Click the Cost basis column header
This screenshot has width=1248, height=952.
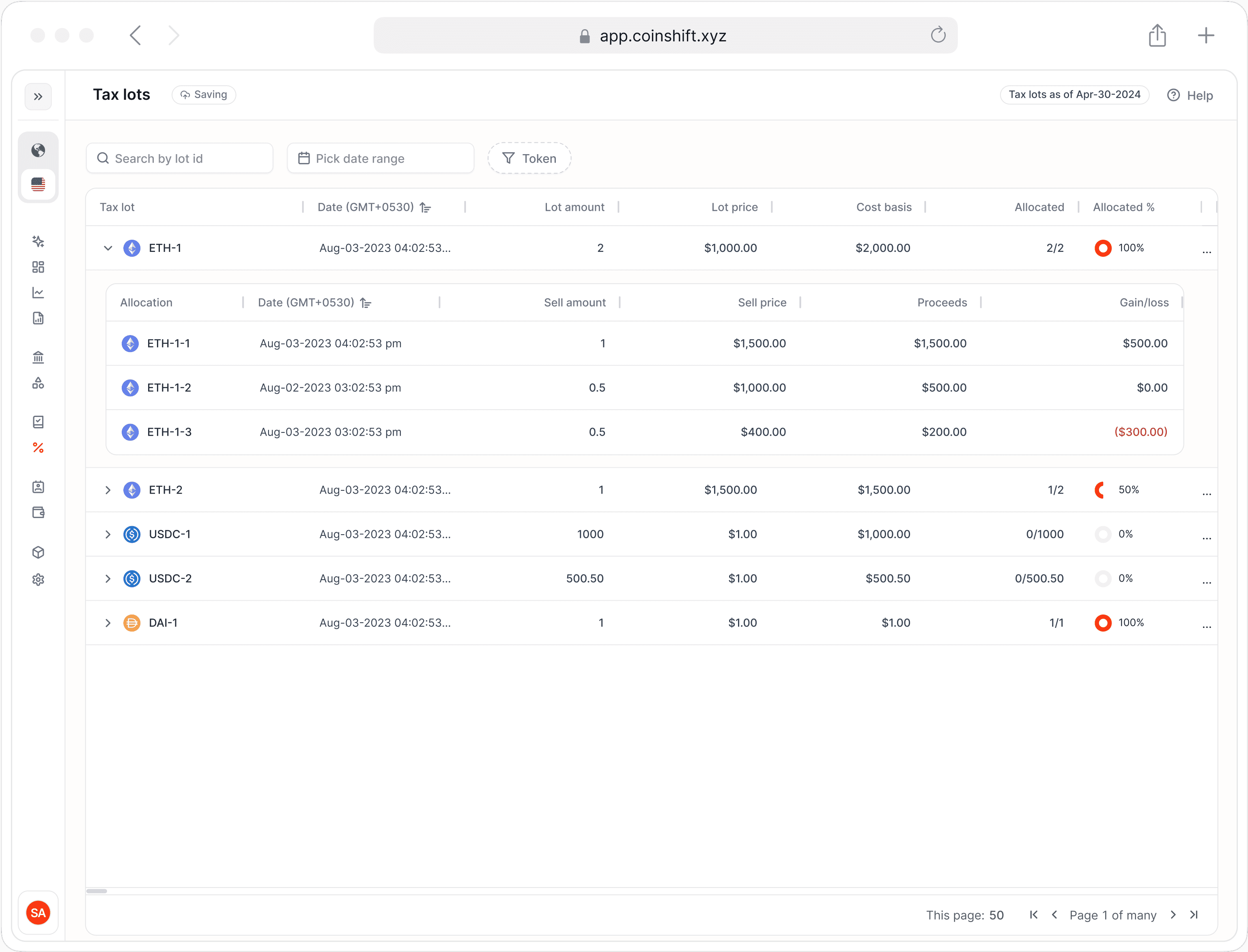pos(884,207)
